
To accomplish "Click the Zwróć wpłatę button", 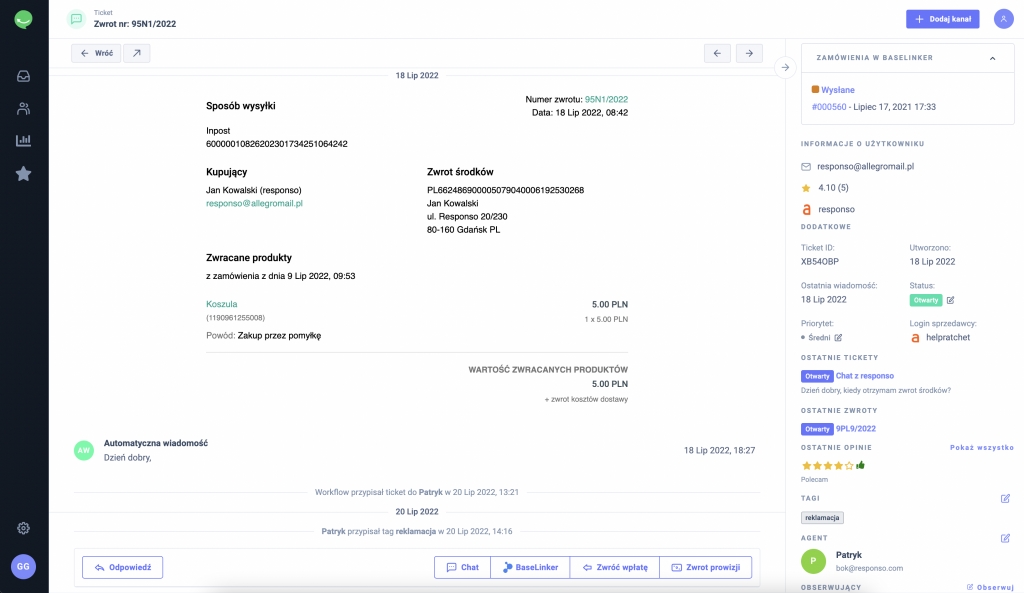I will point(614,567).
